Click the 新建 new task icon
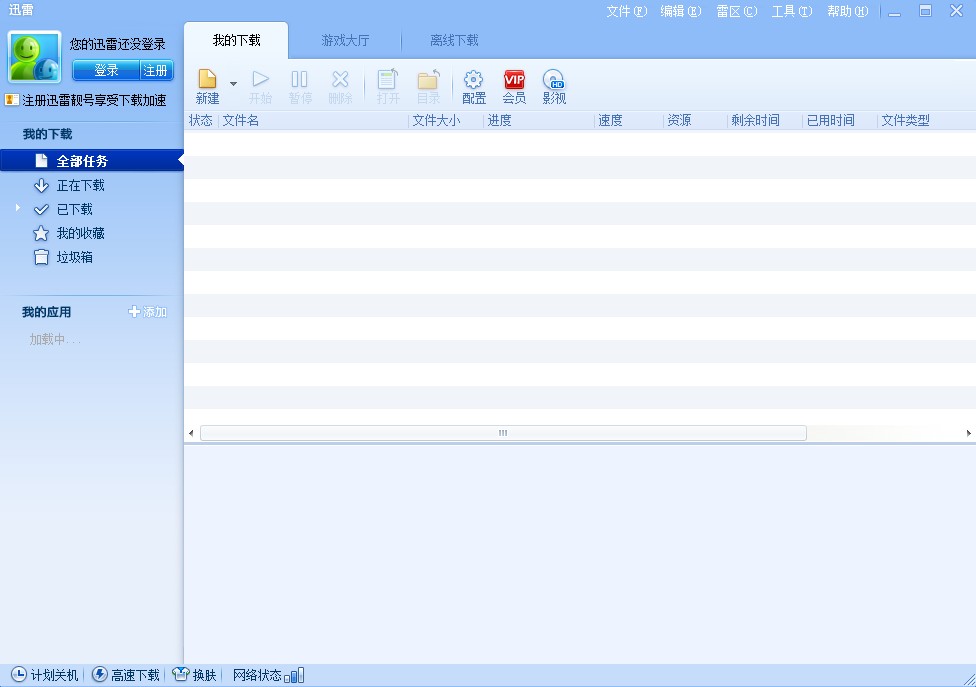976x687 pixels. point(207,80)
